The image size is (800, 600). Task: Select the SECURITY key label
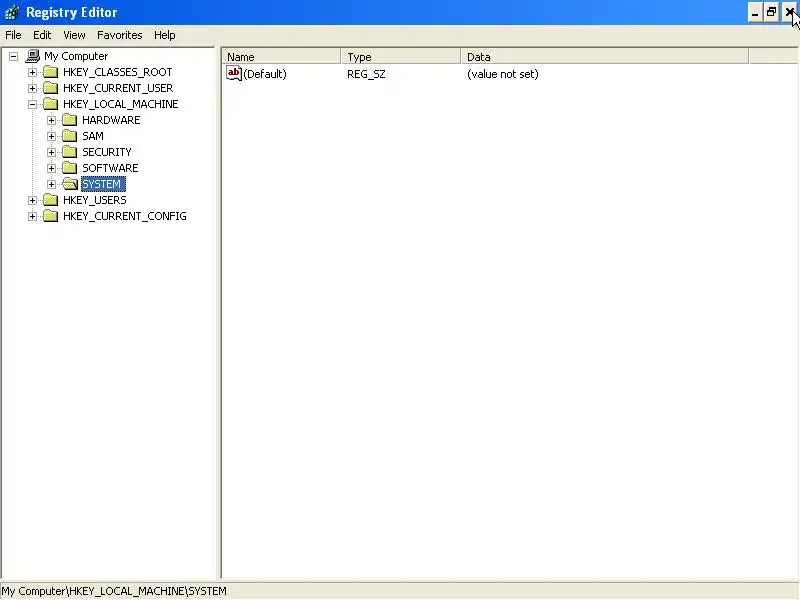pyautogui.click(x=107, y=152)
